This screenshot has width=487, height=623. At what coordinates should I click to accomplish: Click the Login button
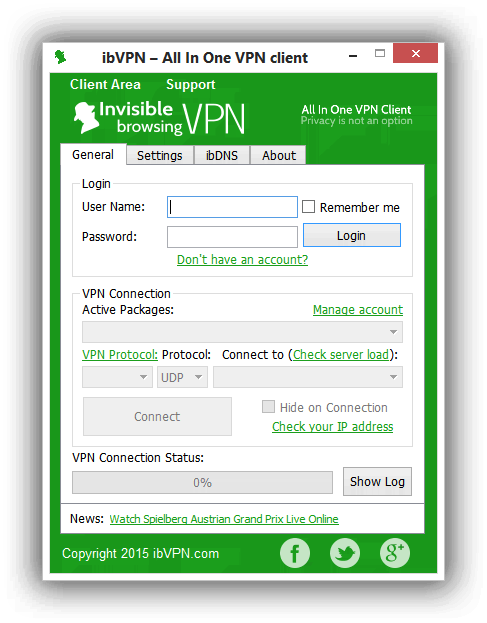[352, 235]
